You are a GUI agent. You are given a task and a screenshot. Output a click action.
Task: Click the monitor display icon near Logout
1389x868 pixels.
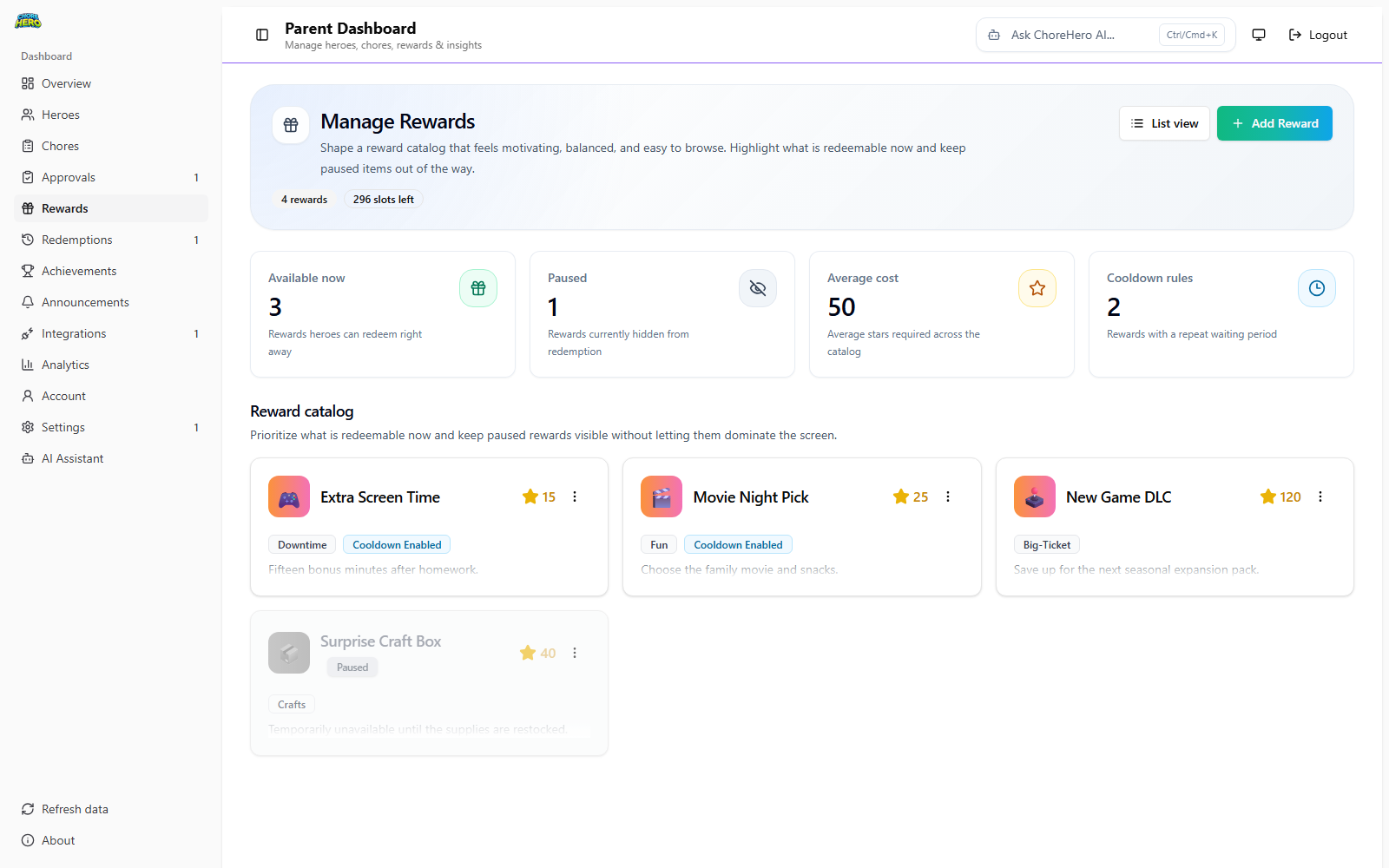pyautogui.click(x=1258, y=35)
